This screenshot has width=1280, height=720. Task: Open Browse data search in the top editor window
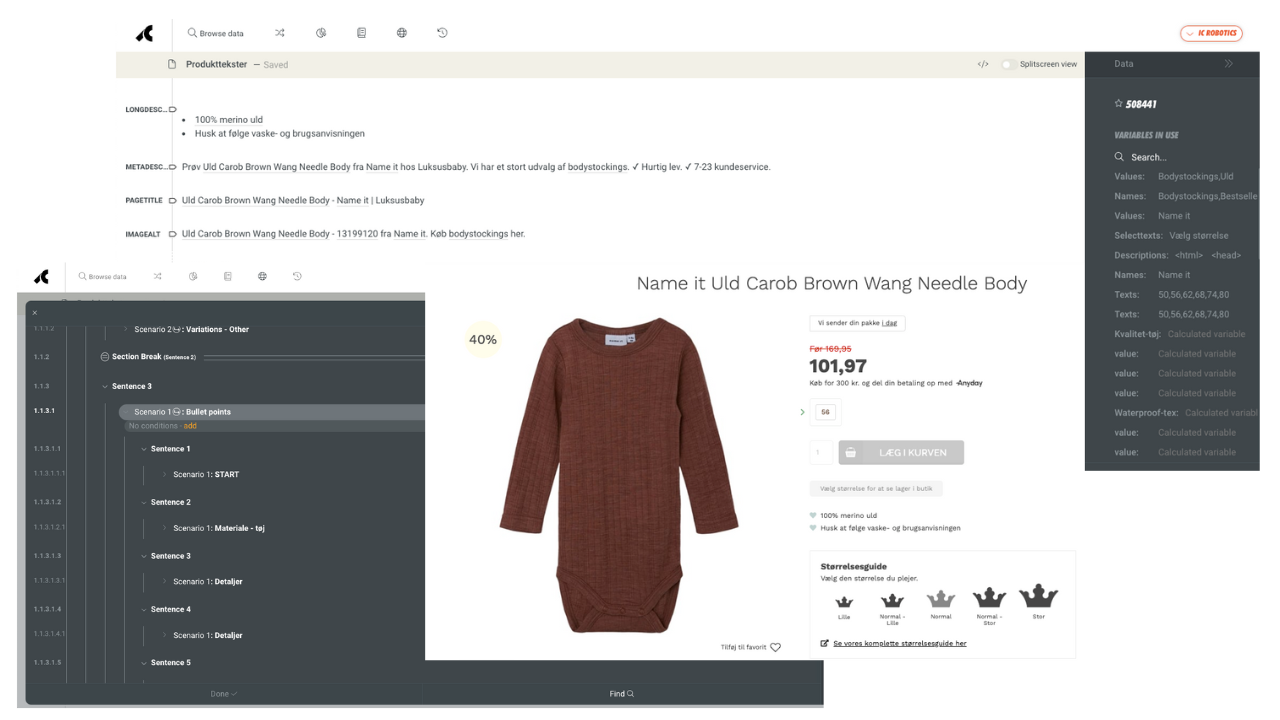(215, 33)
